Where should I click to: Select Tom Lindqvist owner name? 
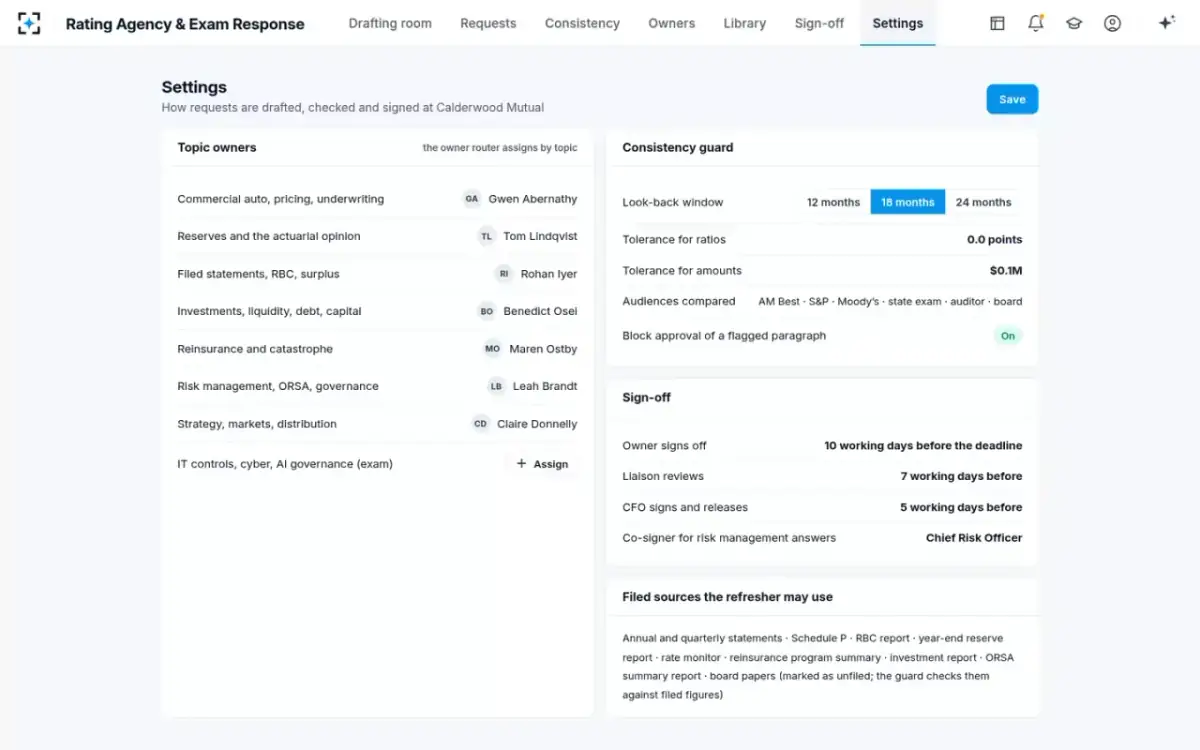(x=540, y=236)
